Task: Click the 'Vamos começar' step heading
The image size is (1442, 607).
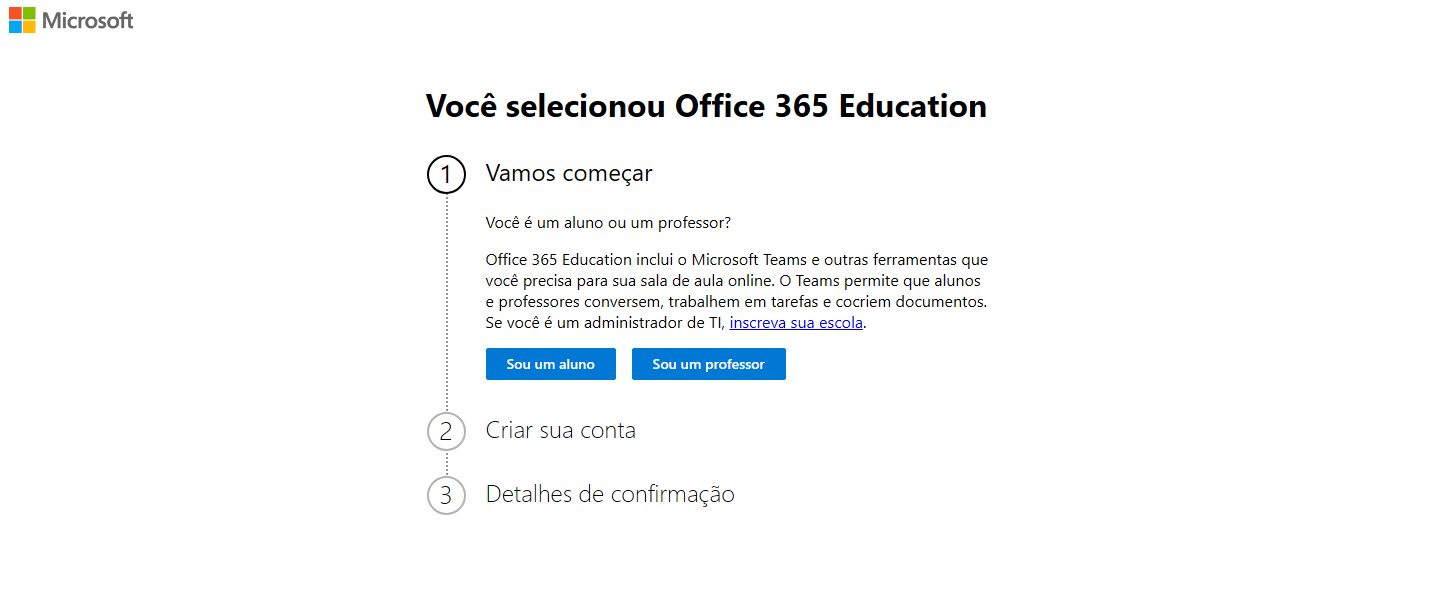Action: (x=568, y=173)
